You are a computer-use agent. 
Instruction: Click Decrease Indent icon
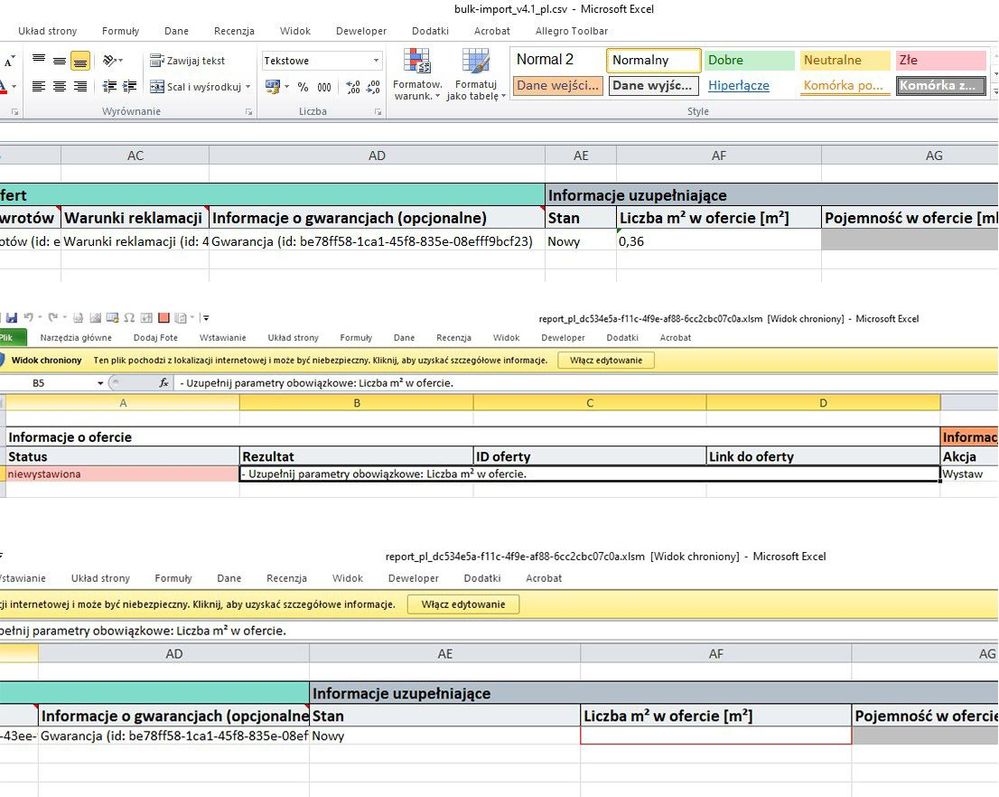point(110,86)
